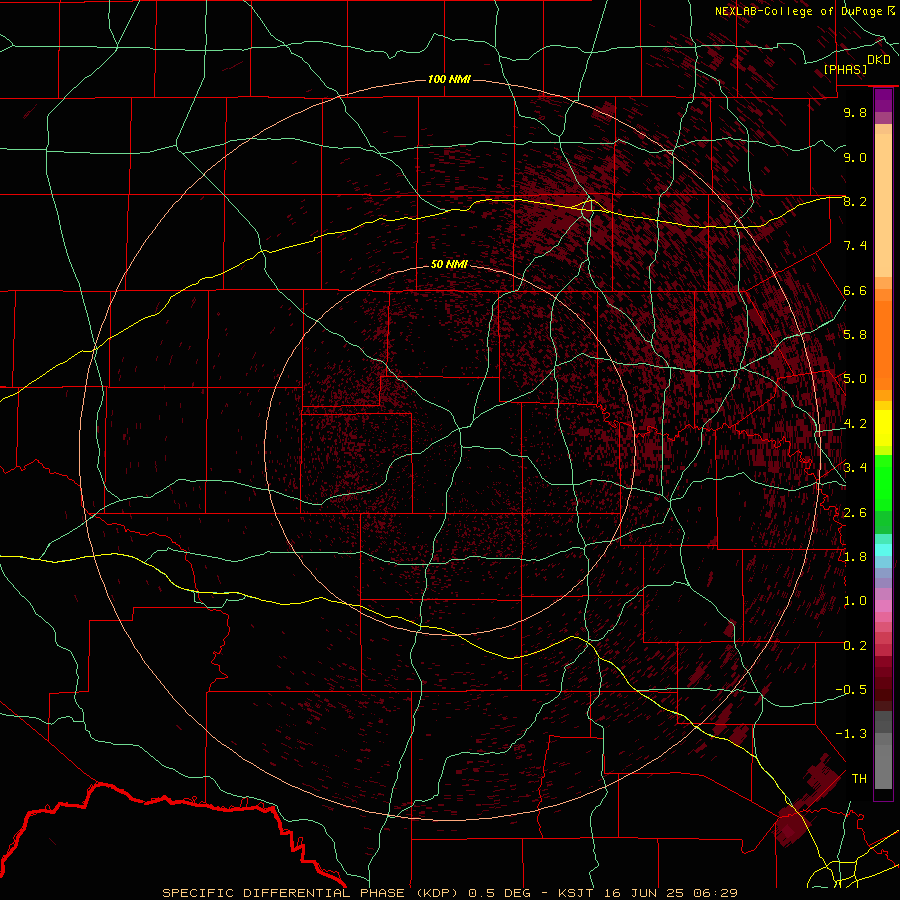The width and height of the screenshot is (900, 900).
Task: Click the gray swatch at bottom of color bar
Action: [883, 766]
